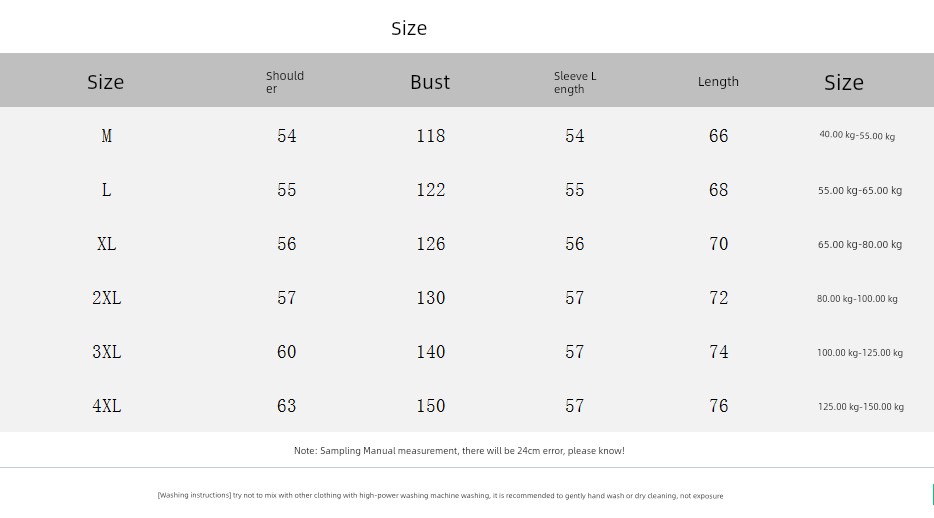
Task: Click the 40.00 kg-55.00 kg weight range
Action: pos(857,136)
